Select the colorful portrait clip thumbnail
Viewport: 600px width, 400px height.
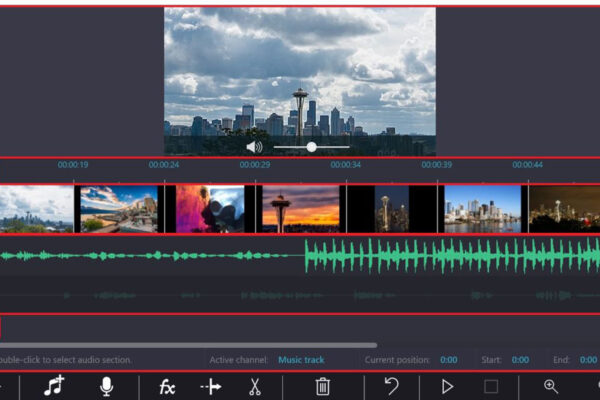pos(210,209)
